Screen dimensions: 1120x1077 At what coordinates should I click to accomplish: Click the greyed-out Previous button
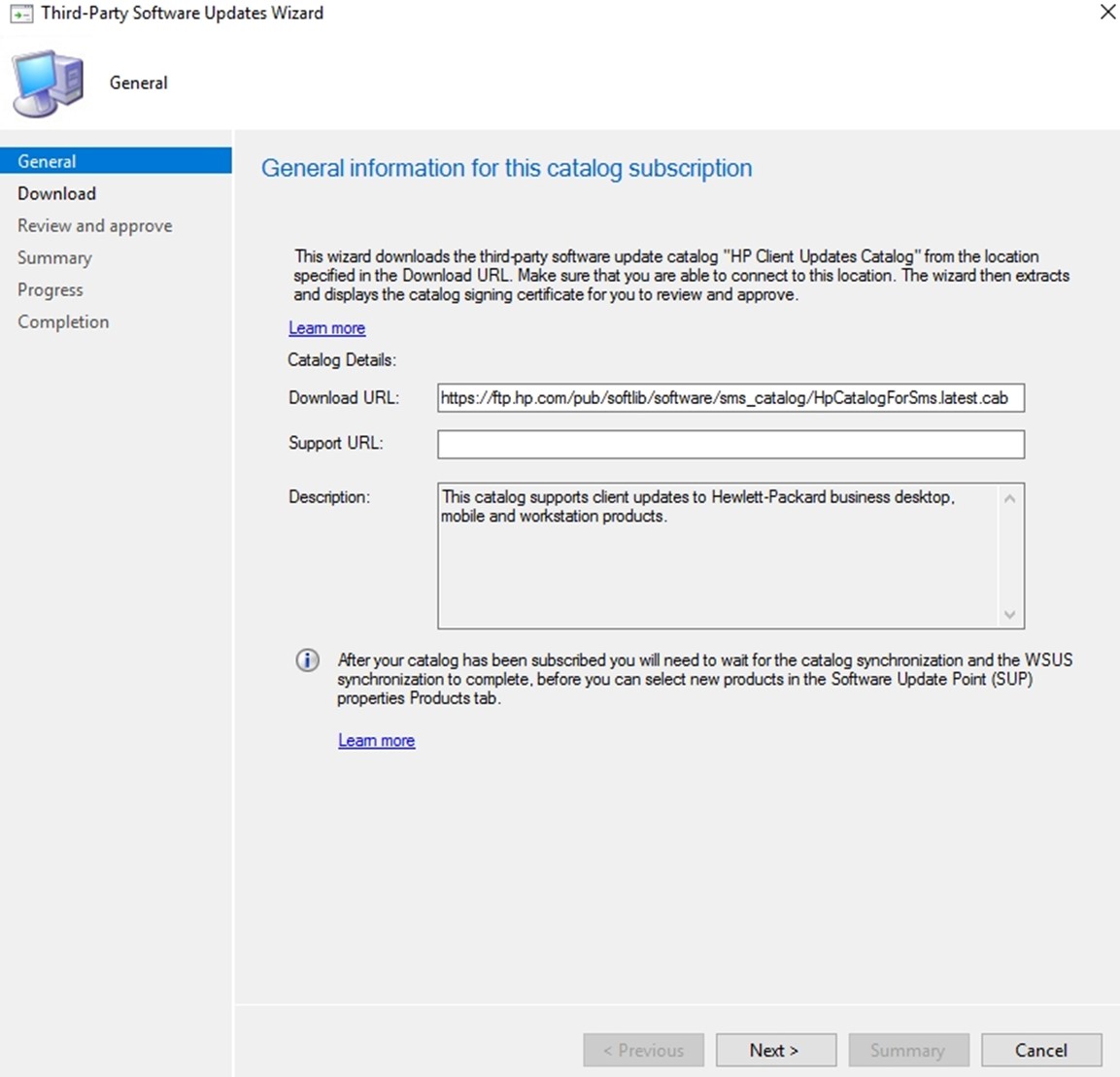click(x=644, y=1050)
